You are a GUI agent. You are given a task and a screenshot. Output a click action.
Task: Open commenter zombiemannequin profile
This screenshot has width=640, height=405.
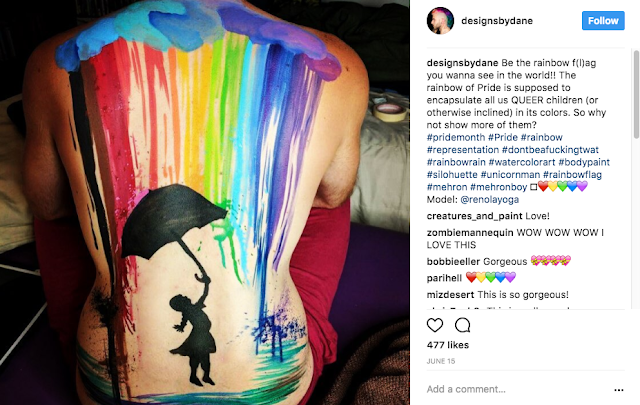(470, 233)
